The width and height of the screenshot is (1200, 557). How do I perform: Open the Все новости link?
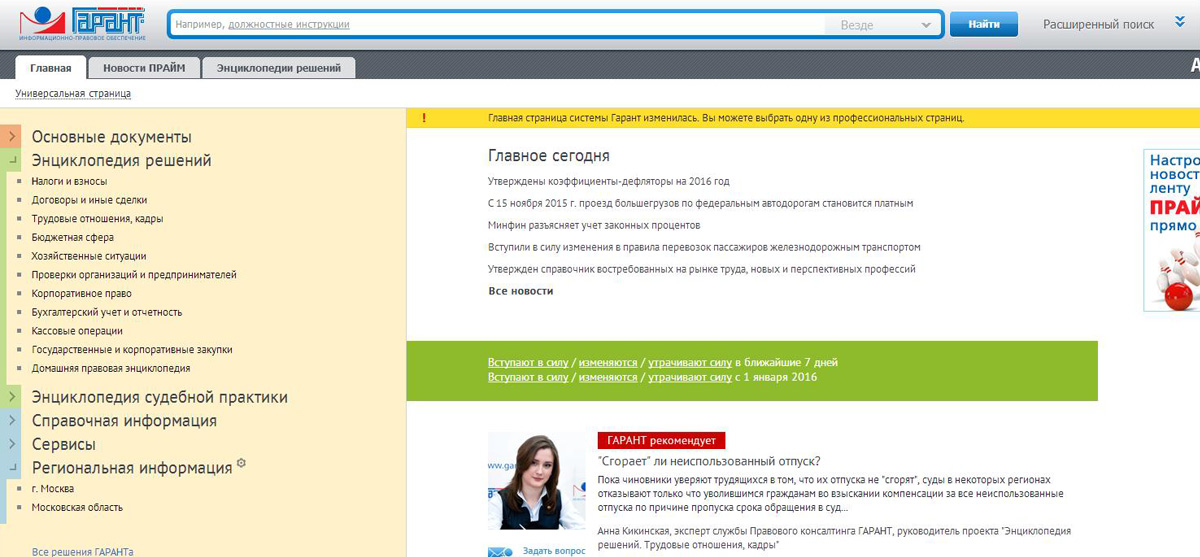click(520, 291)
